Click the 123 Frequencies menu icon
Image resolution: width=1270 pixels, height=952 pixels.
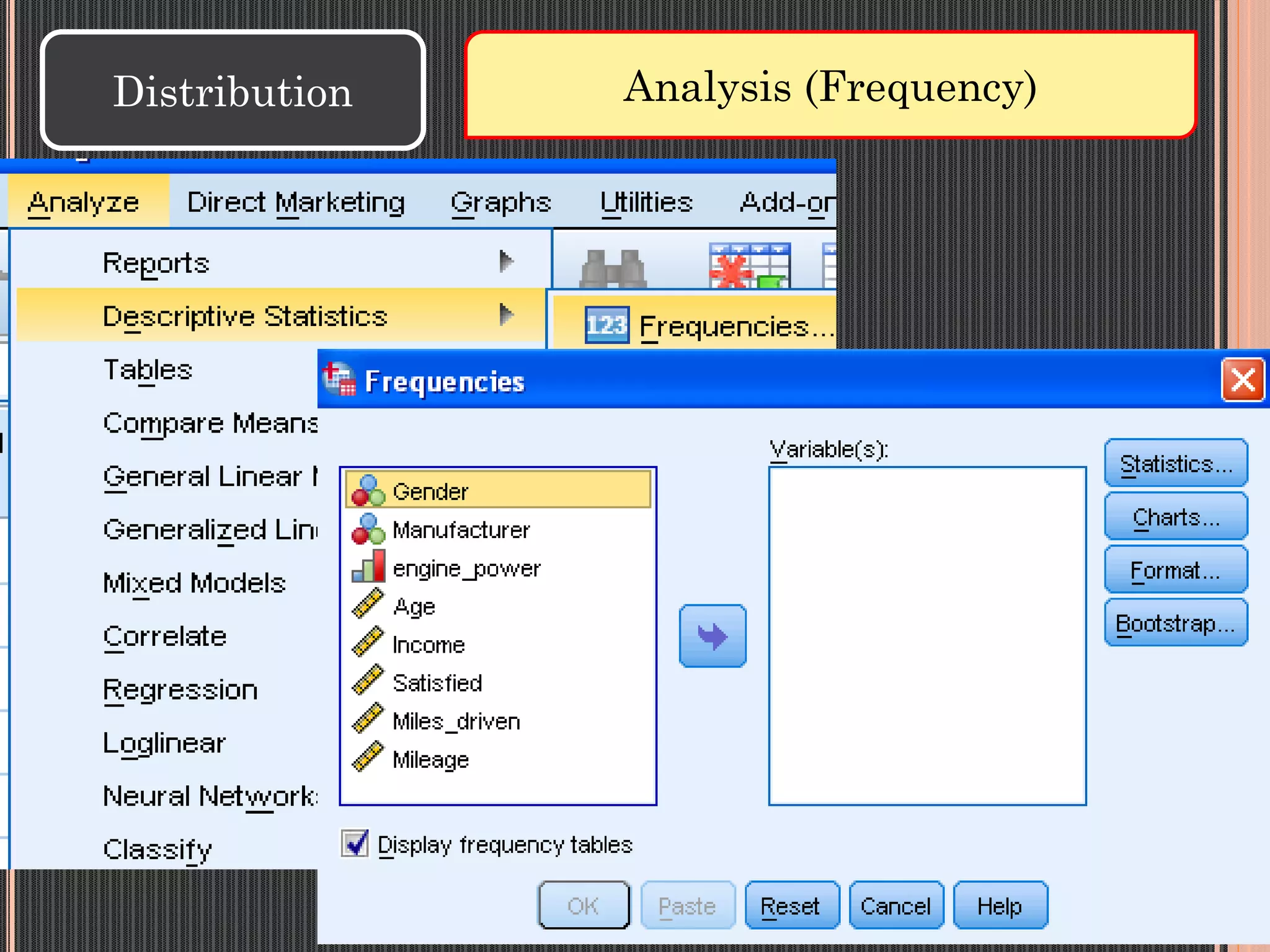click(x=607, y=325)
